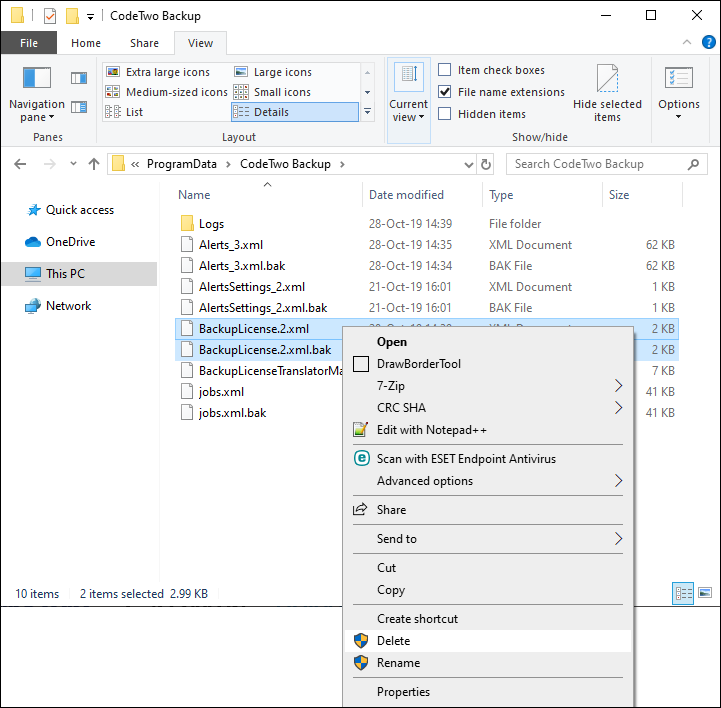
Task: Refresh the CodeTwo Backup folder
Action: [486, 164]
